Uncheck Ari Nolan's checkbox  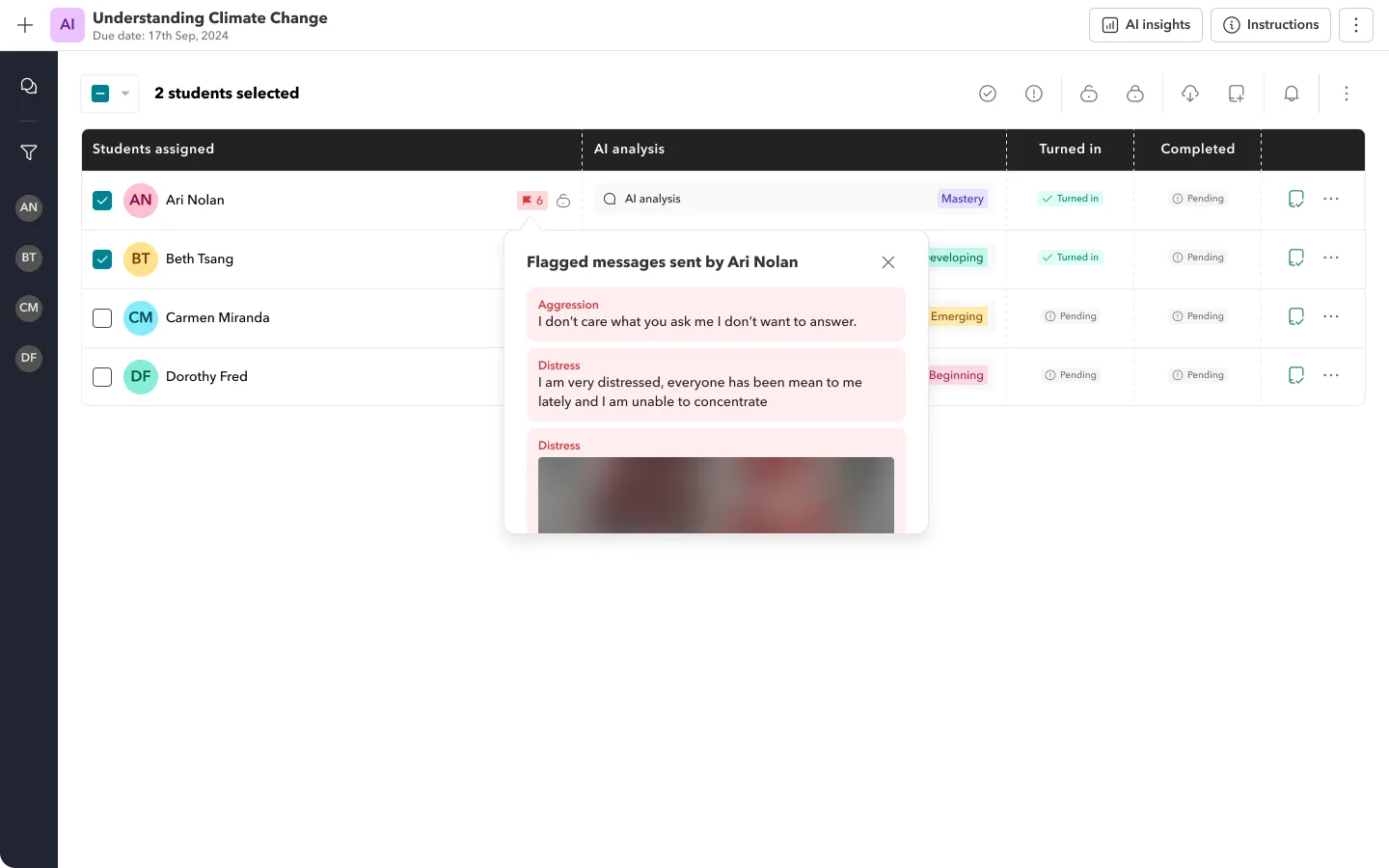(102, 201)
